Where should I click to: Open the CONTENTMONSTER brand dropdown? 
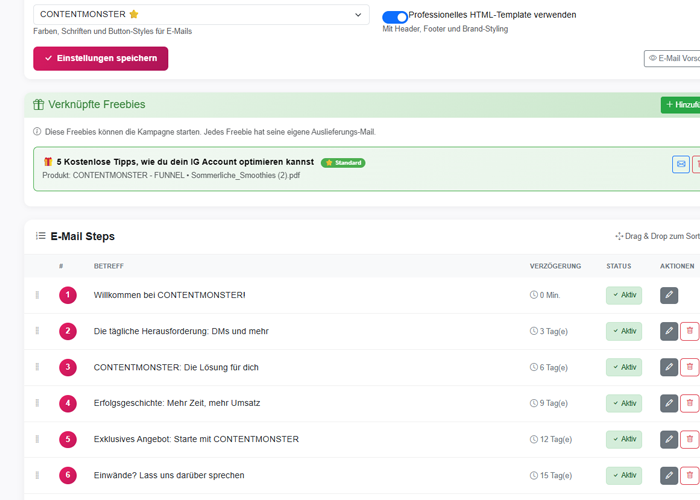coord(201,15)
